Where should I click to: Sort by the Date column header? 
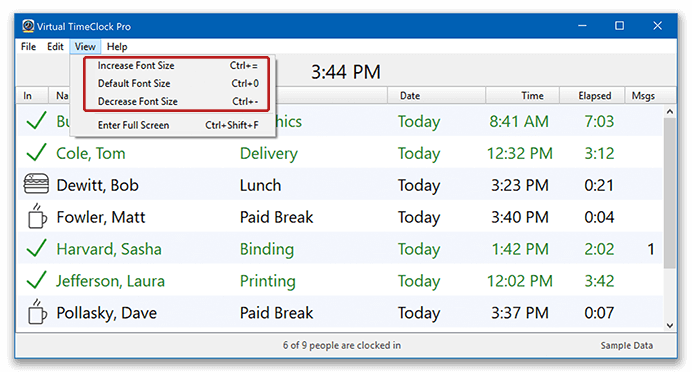point(436,95)
